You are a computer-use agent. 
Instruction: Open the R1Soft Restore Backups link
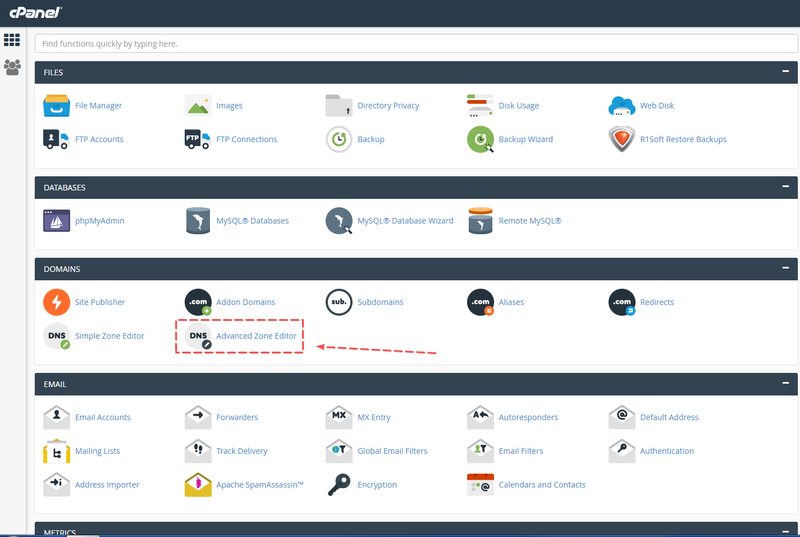[x=683, y=139]
